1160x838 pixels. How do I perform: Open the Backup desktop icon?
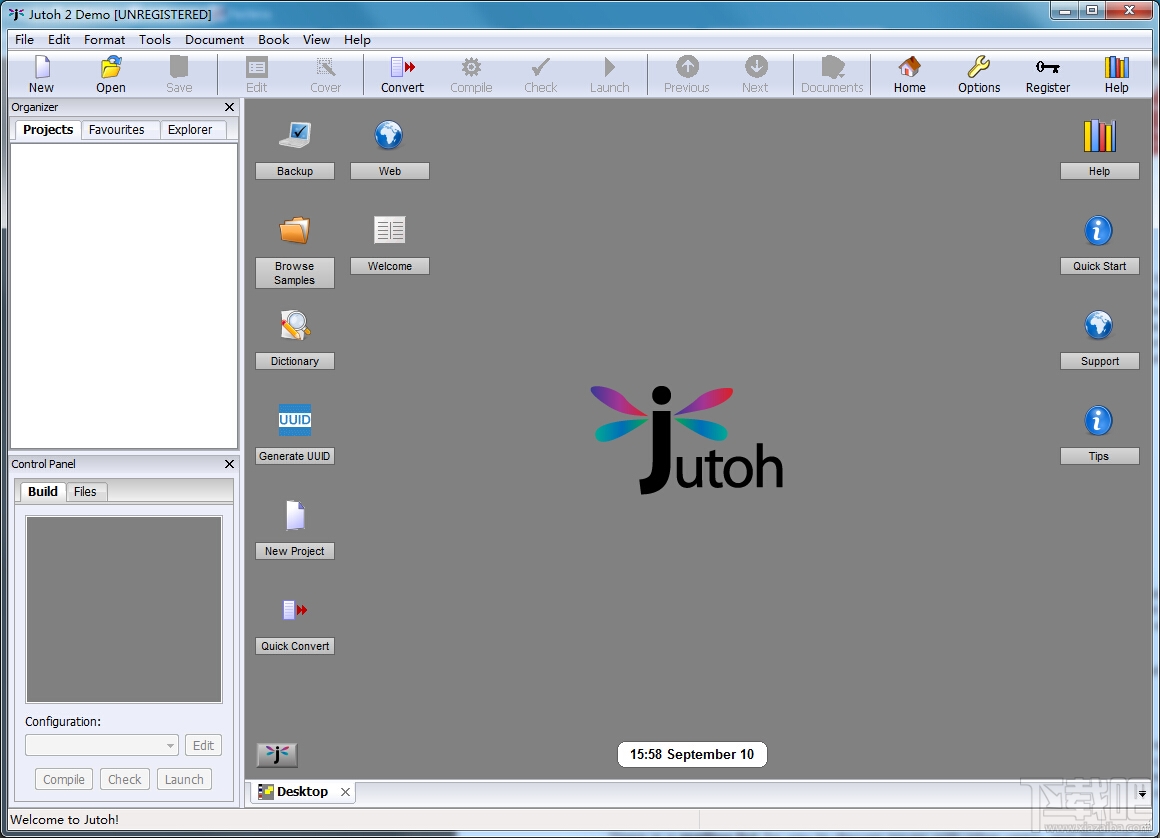tap(295, 135)
